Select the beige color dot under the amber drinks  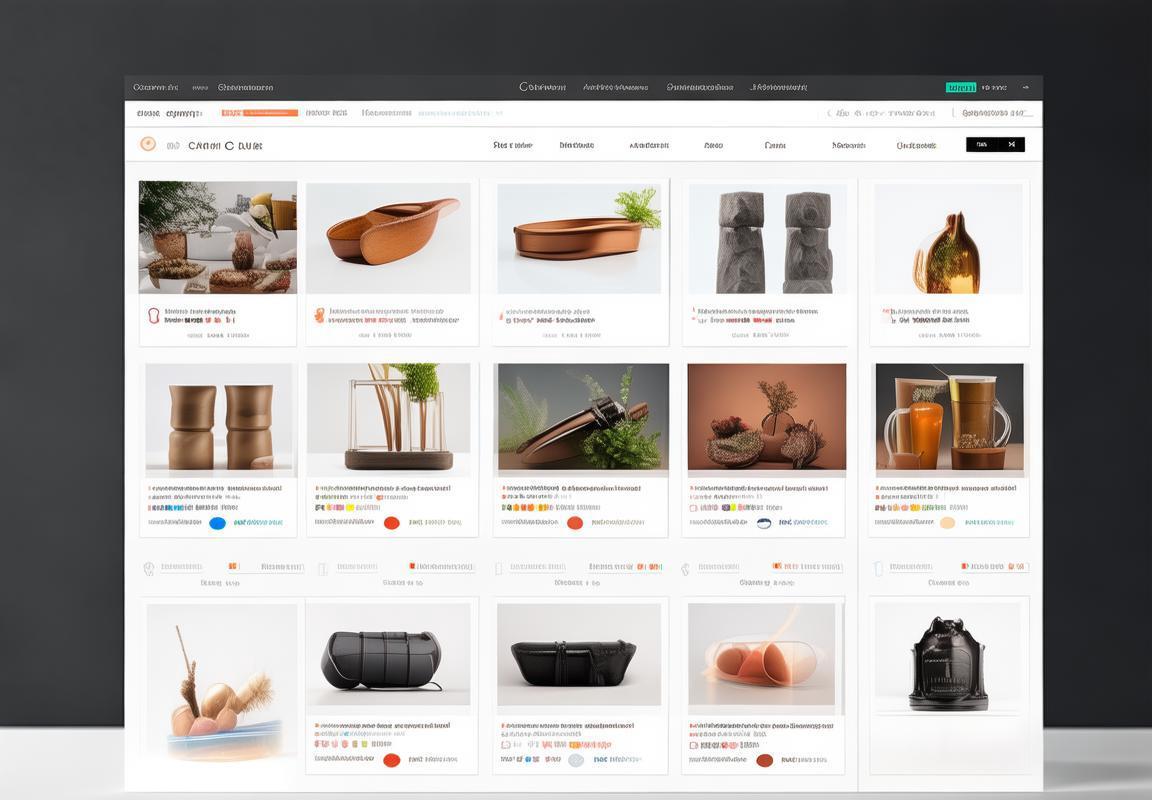(946, 522)
